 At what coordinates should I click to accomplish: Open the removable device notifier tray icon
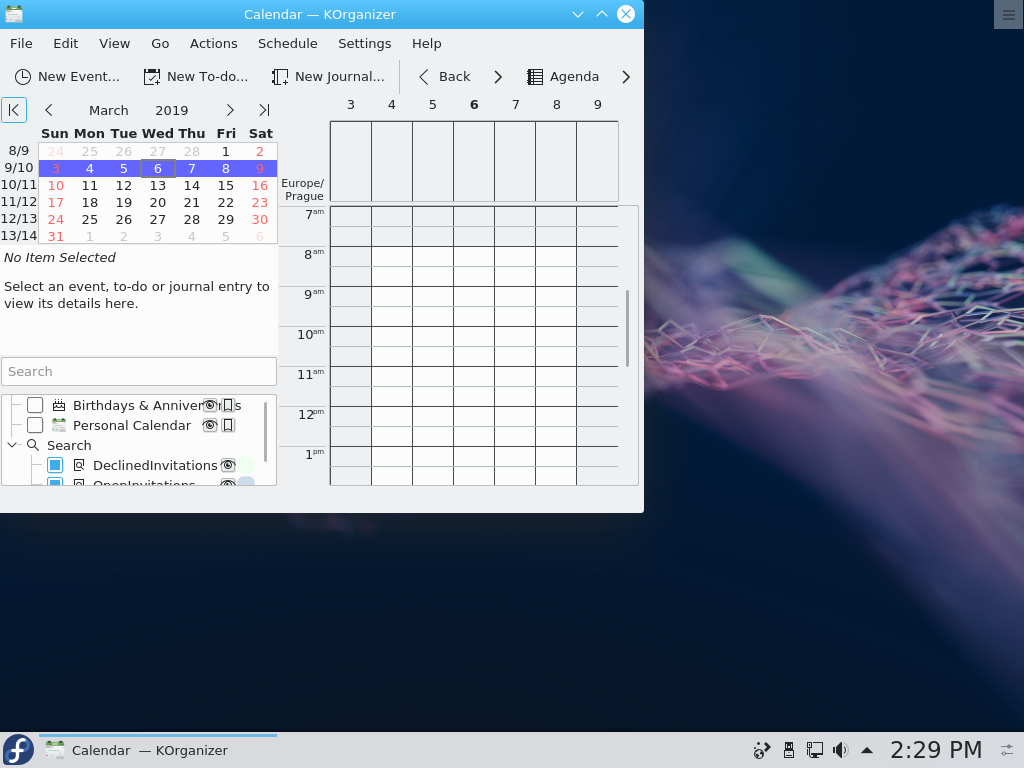tap(788, 750)
